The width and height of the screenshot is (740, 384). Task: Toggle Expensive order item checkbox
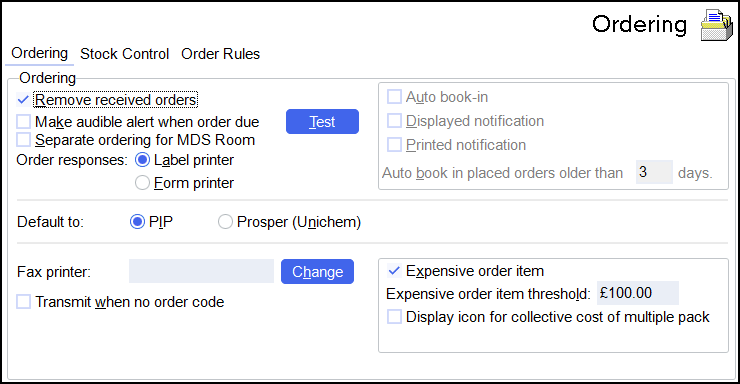tap(394, 271)
